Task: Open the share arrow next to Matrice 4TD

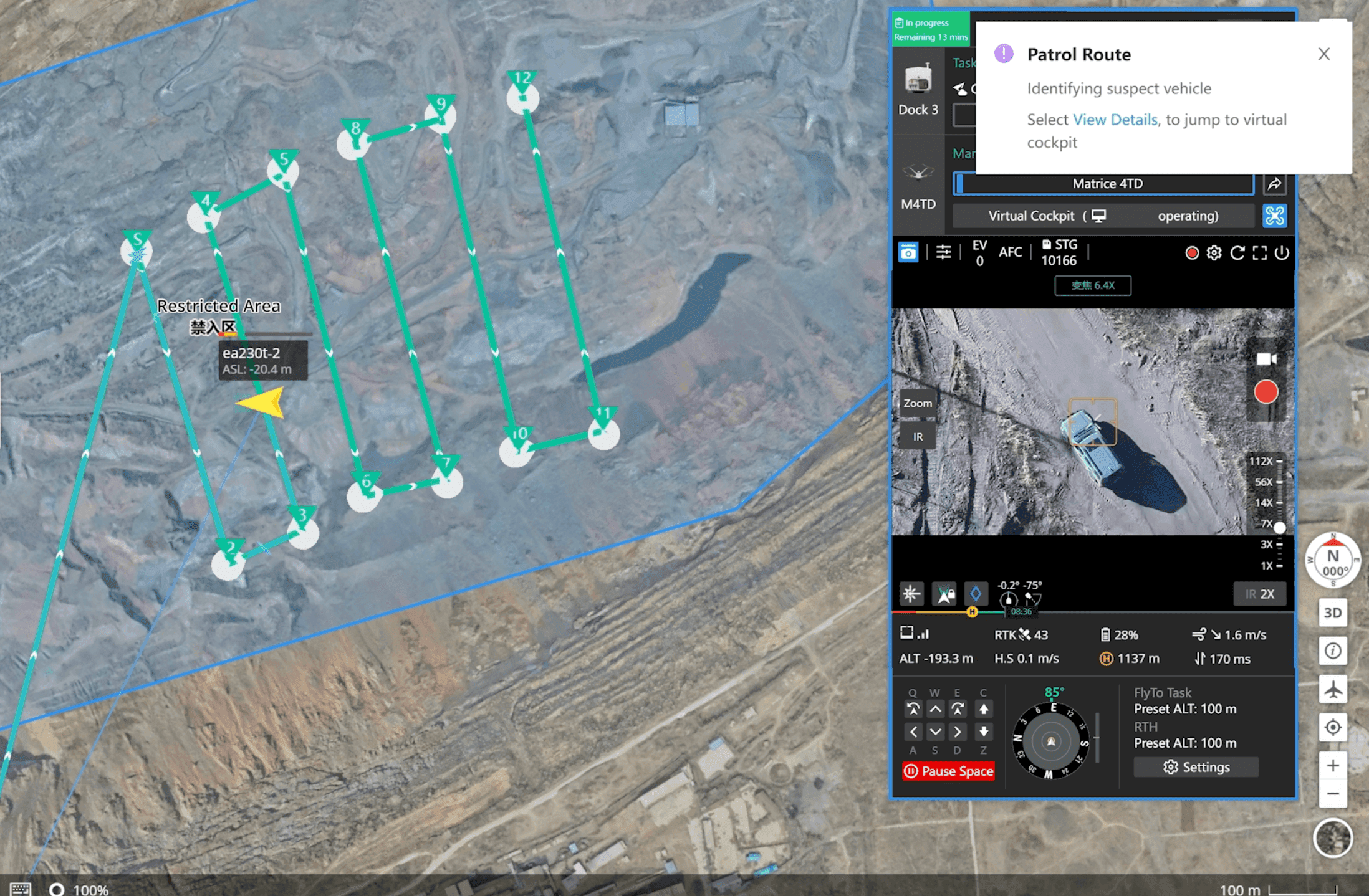Action: pyautogui.click(x=1274, y=183)
